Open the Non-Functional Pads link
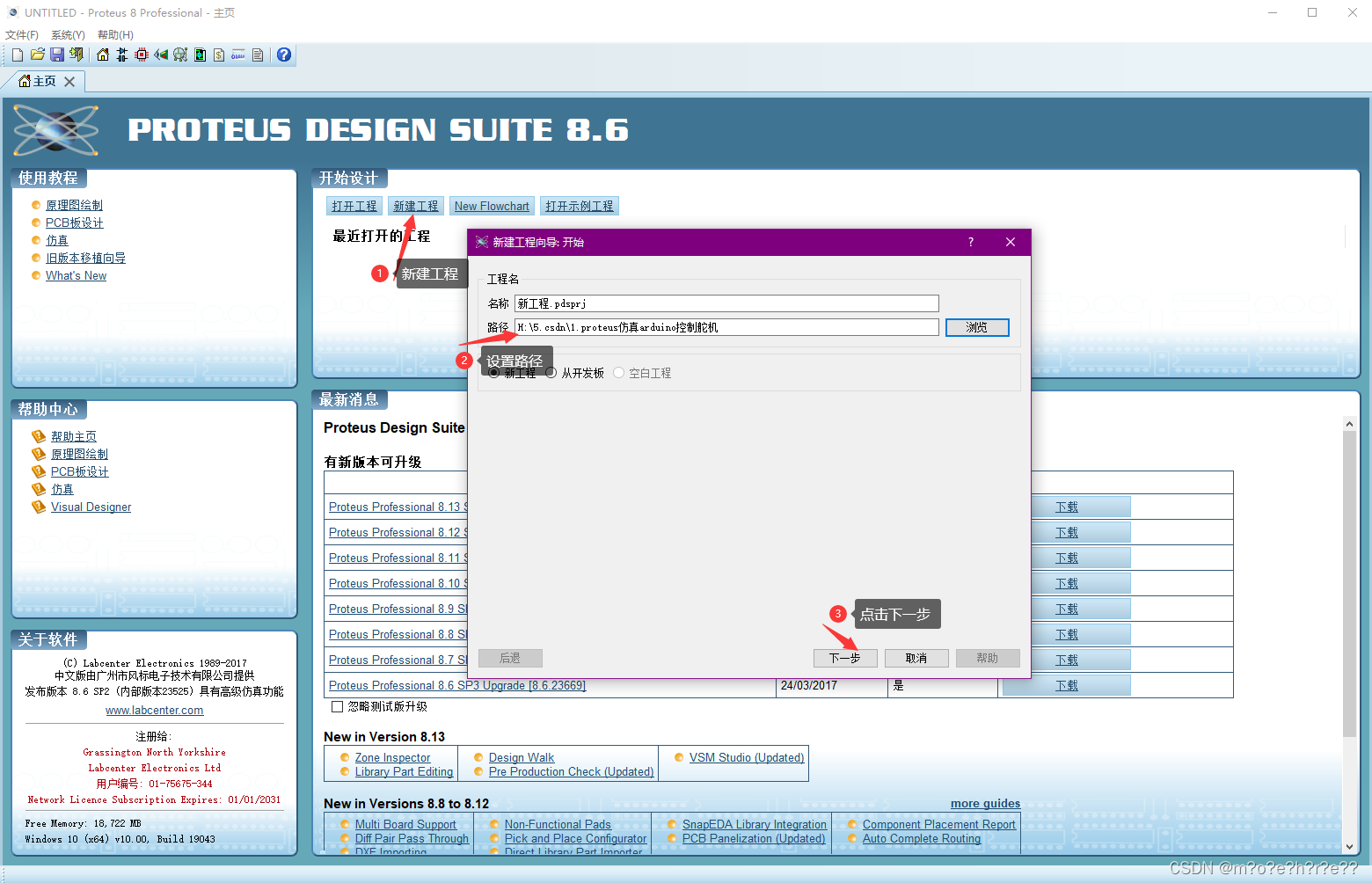The height and width of the screenshot is (883, 1372). coord(558,824)
